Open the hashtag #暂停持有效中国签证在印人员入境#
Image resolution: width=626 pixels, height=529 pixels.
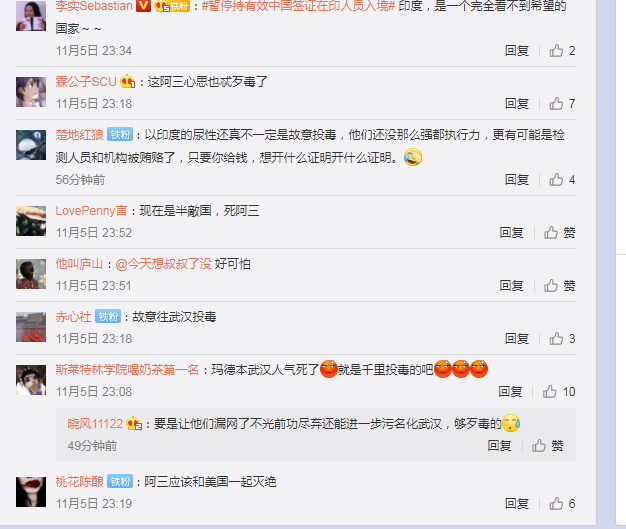tap(298, 6)
